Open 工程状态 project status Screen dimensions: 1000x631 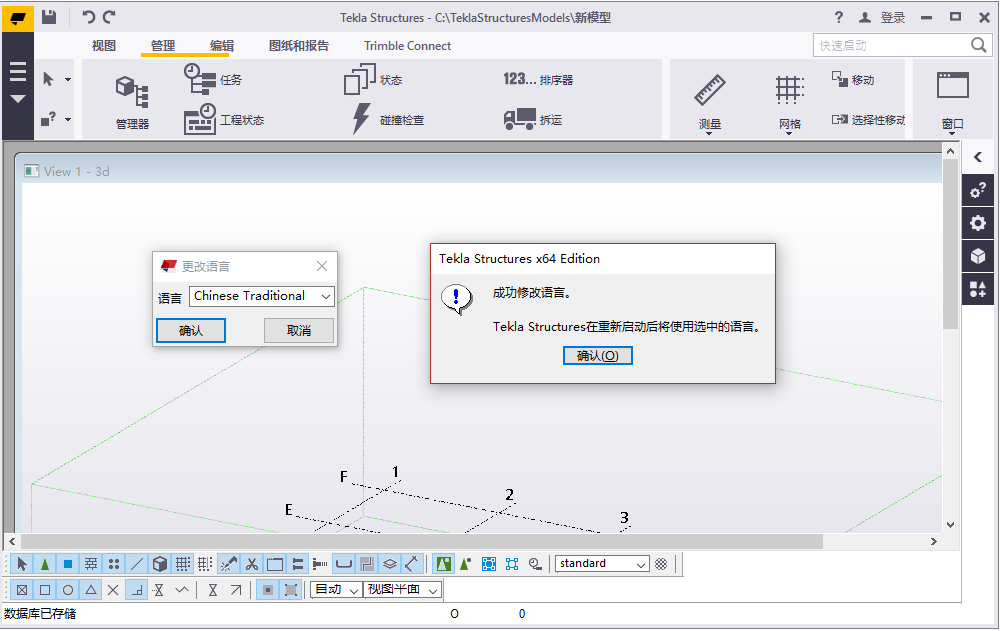click(223, 119)
